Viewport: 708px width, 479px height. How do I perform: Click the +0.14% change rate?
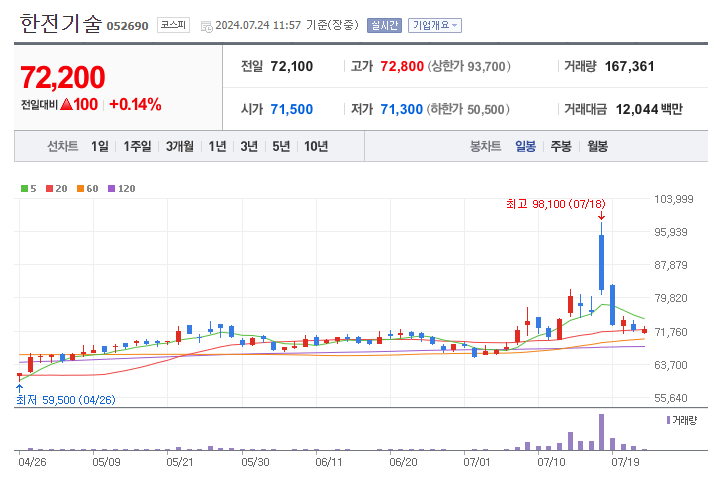pos(135,105)
